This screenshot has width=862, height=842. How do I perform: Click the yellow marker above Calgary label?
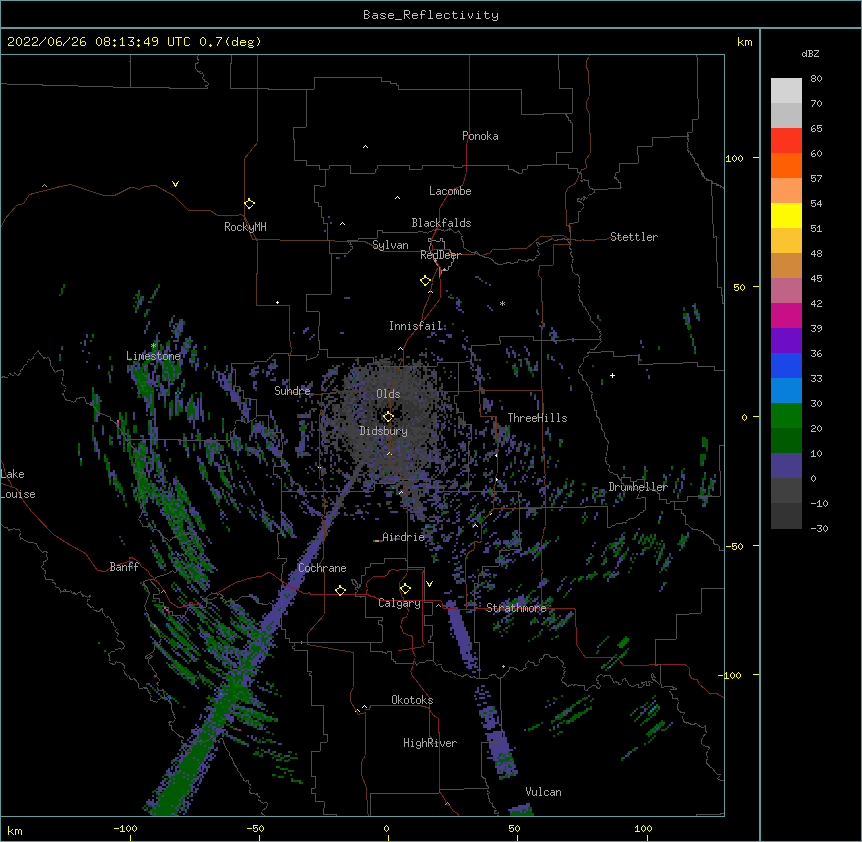click(405, 589)
